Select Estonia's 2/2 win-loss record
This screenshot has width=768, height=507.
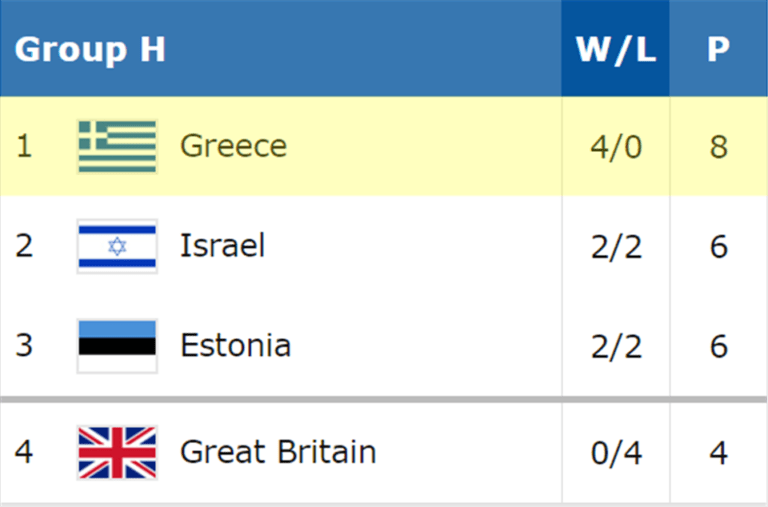(x=615, y=346)
